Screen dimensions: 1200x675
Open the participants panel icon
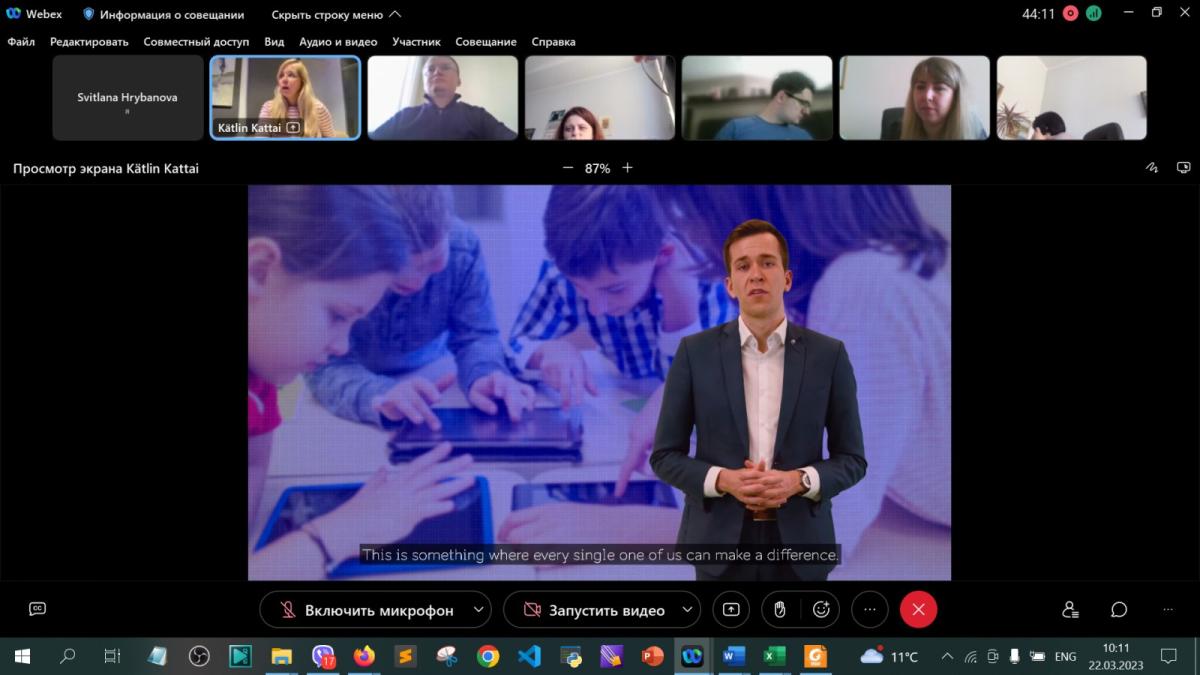tap(1070, 610)
